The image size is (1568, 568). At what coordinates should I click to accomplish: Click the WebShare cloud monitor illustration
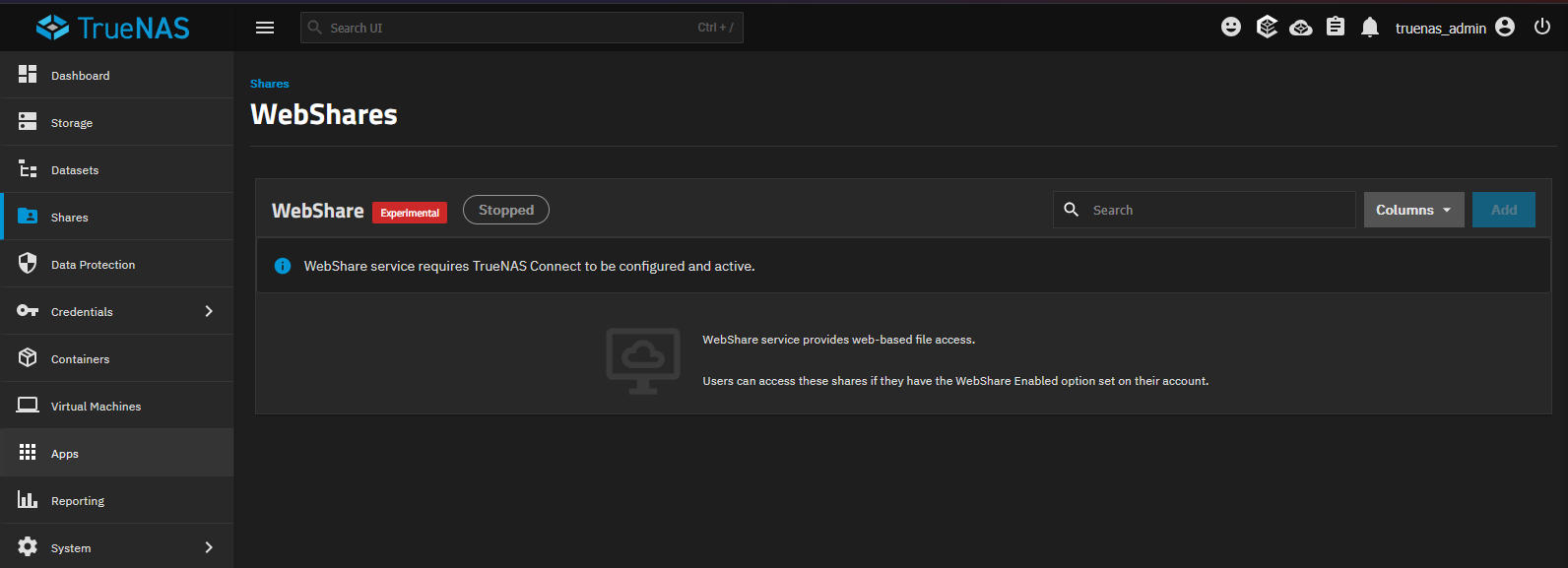(x=643, y=360)
